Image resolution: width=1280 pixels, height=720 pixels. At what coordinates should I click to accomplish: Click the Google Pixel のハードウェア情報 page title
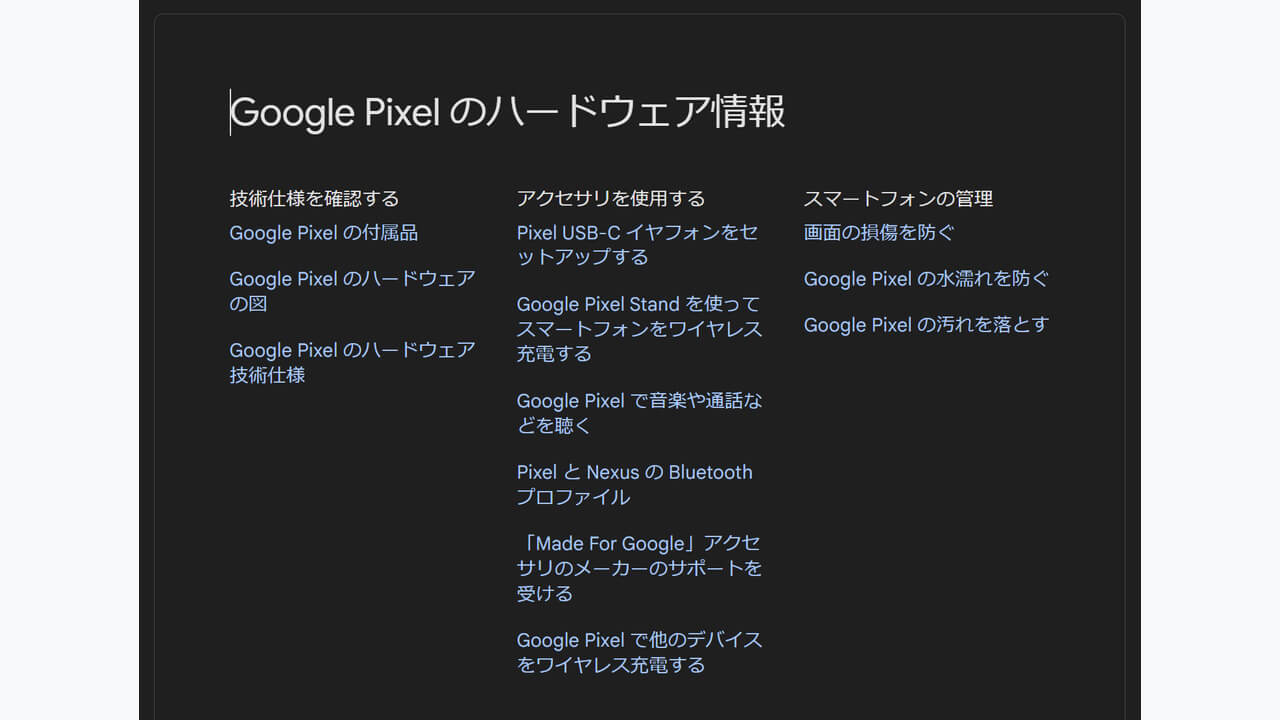coord(507,111)
